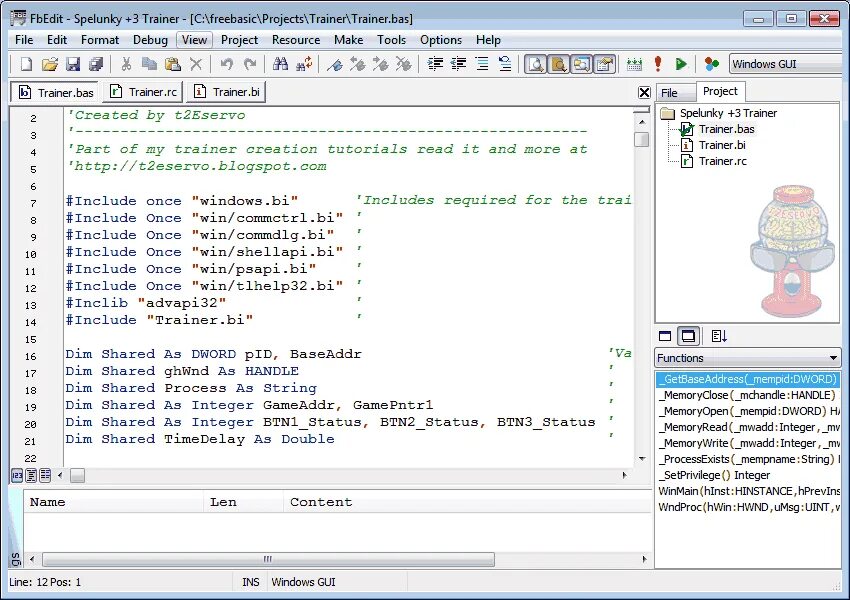Clear all bookmarks icon
The width and height of the screenshot is (850, 600).
pyautogui.click(x=403, y=64)
